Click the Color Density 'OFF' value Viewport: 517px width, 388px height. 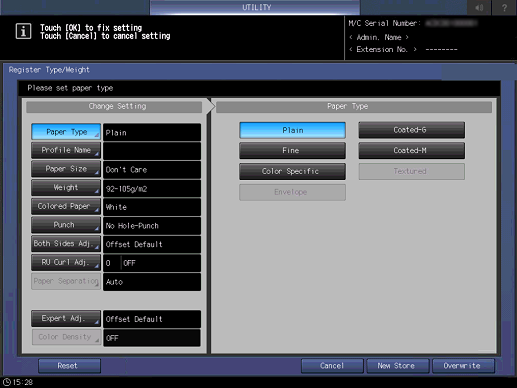(x=152, y=338)
